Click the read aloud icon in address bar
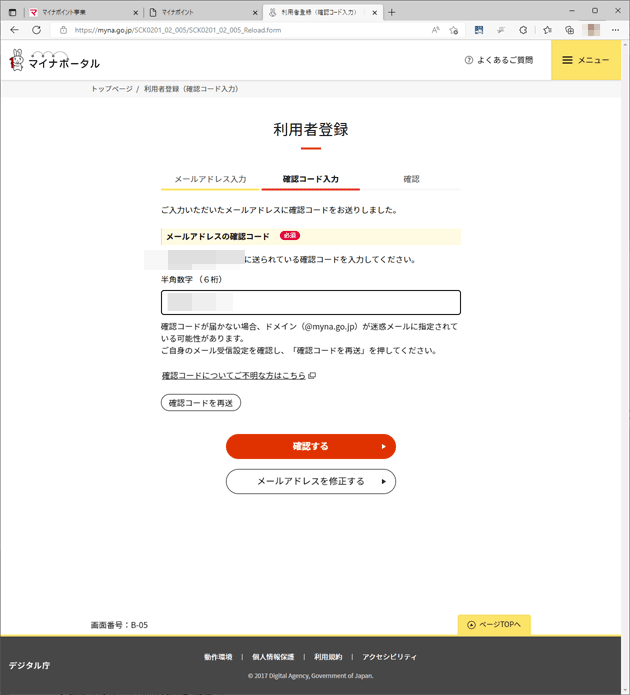Viewport: 630px width, 695px height. coord(435,30)
